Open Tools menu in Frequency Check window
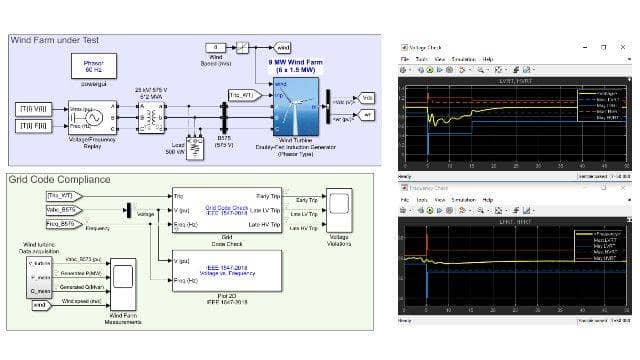The width and height of the screenshot is (640, 360). click(422, 200)
